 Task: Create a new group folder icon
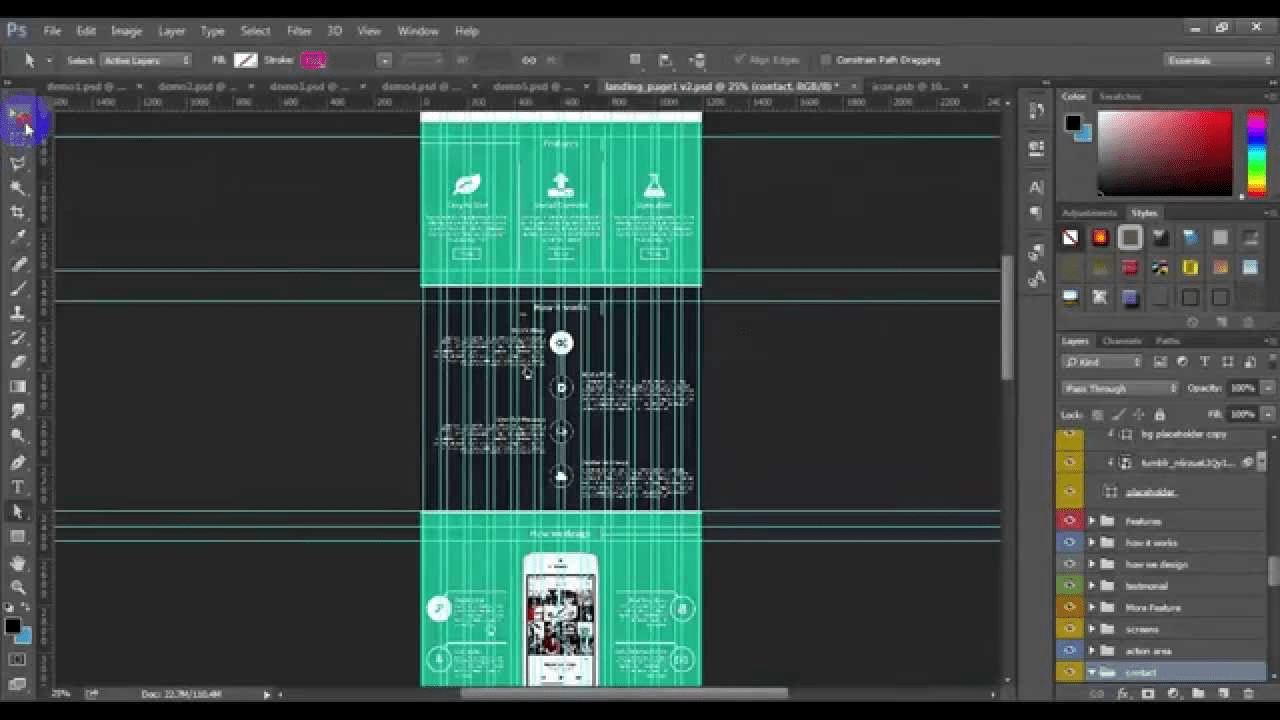(1198, 693)
